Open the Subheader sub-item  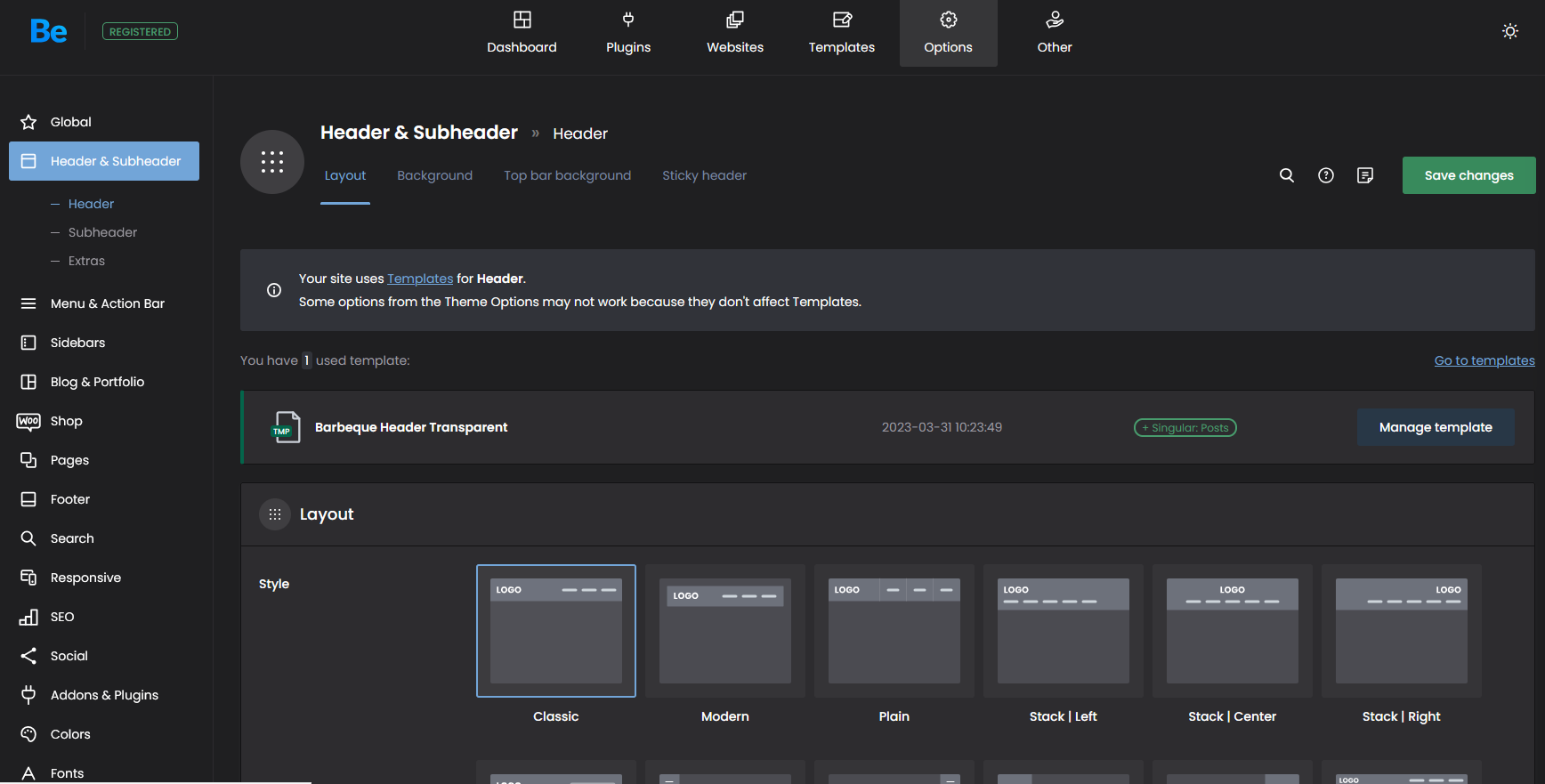point(102,232)
